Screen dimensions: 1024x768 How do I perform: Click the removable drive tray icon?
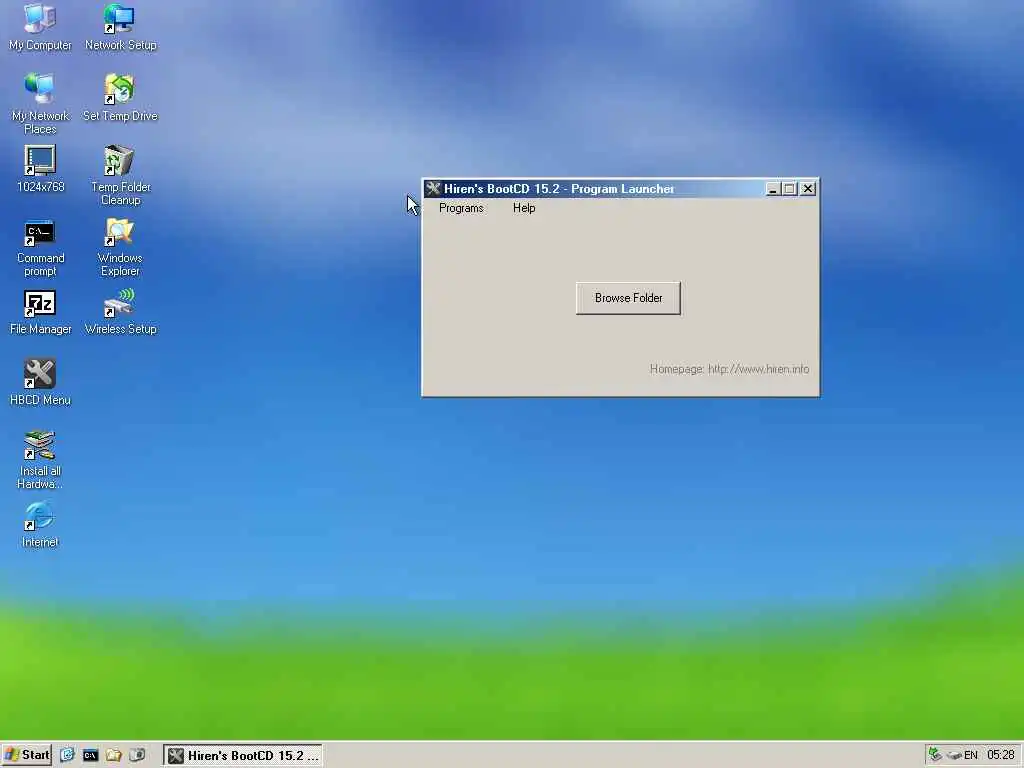(x=954, y=756)
